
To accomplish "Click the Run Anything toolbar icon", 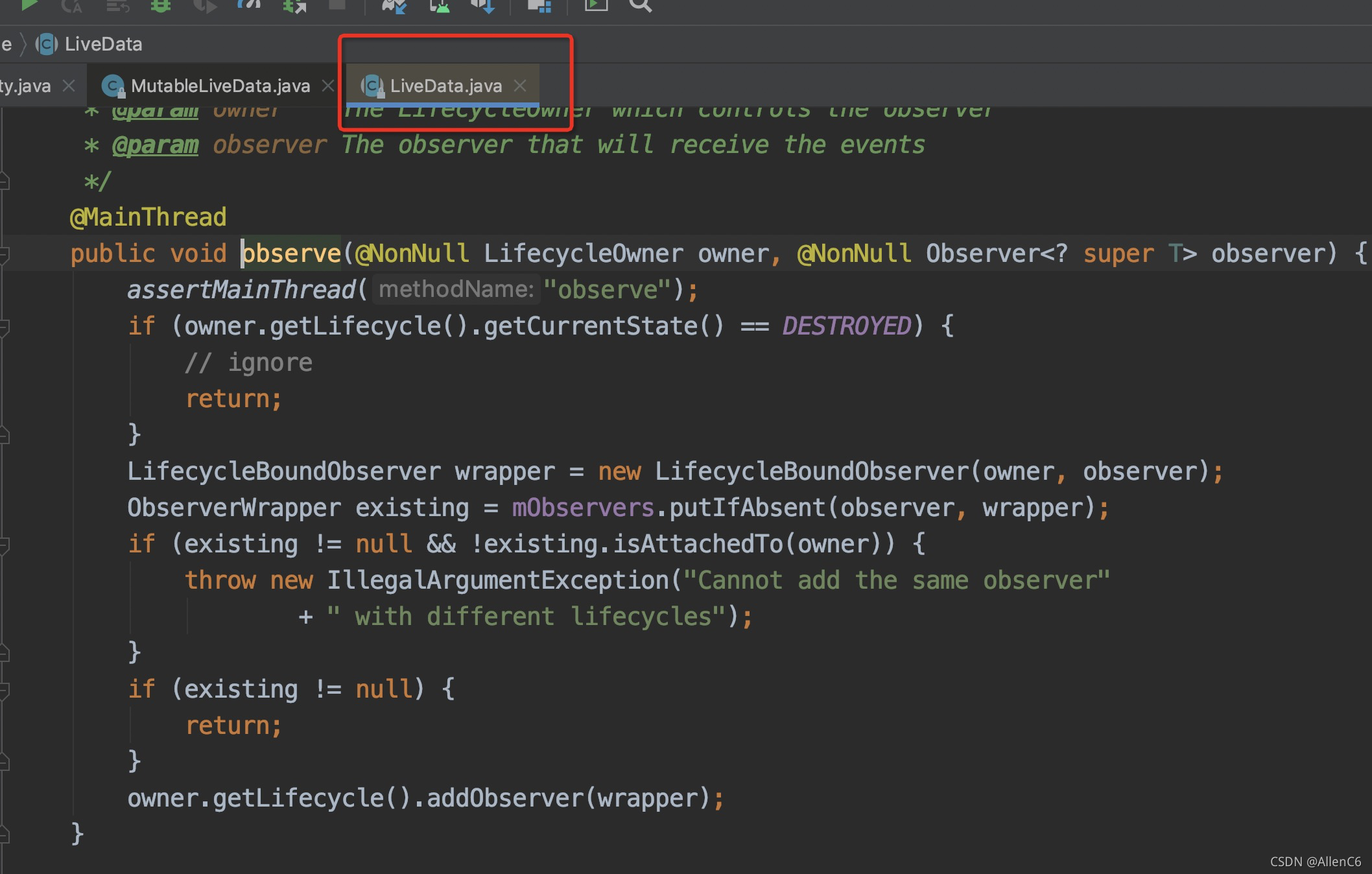I will [x=595, y=5].
